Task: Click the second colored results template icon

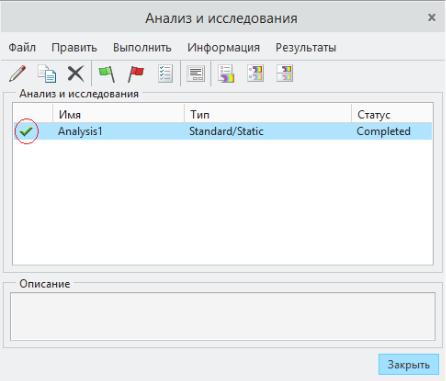Action: coord(255,73)
